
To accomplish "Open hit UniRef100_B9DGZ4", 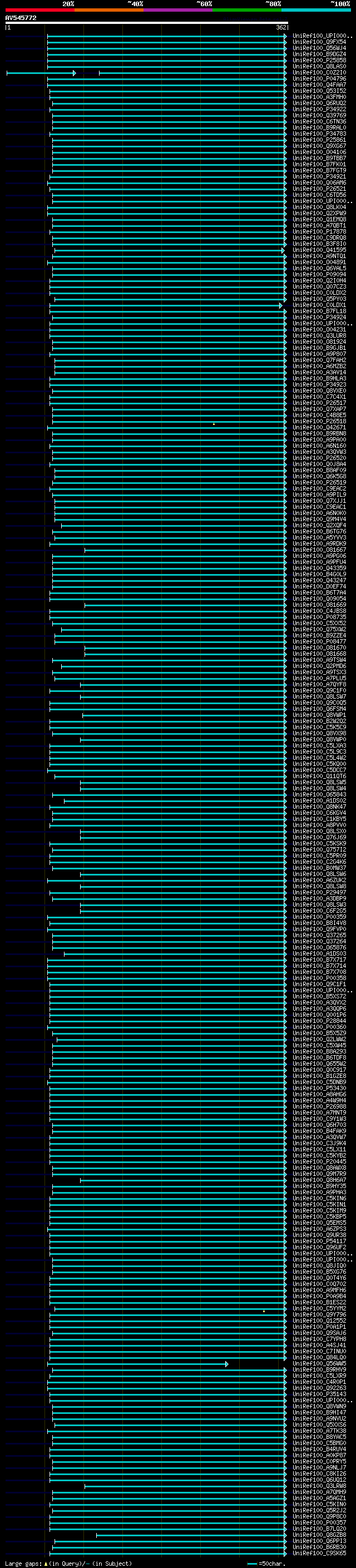I will (x=319, y=54).
